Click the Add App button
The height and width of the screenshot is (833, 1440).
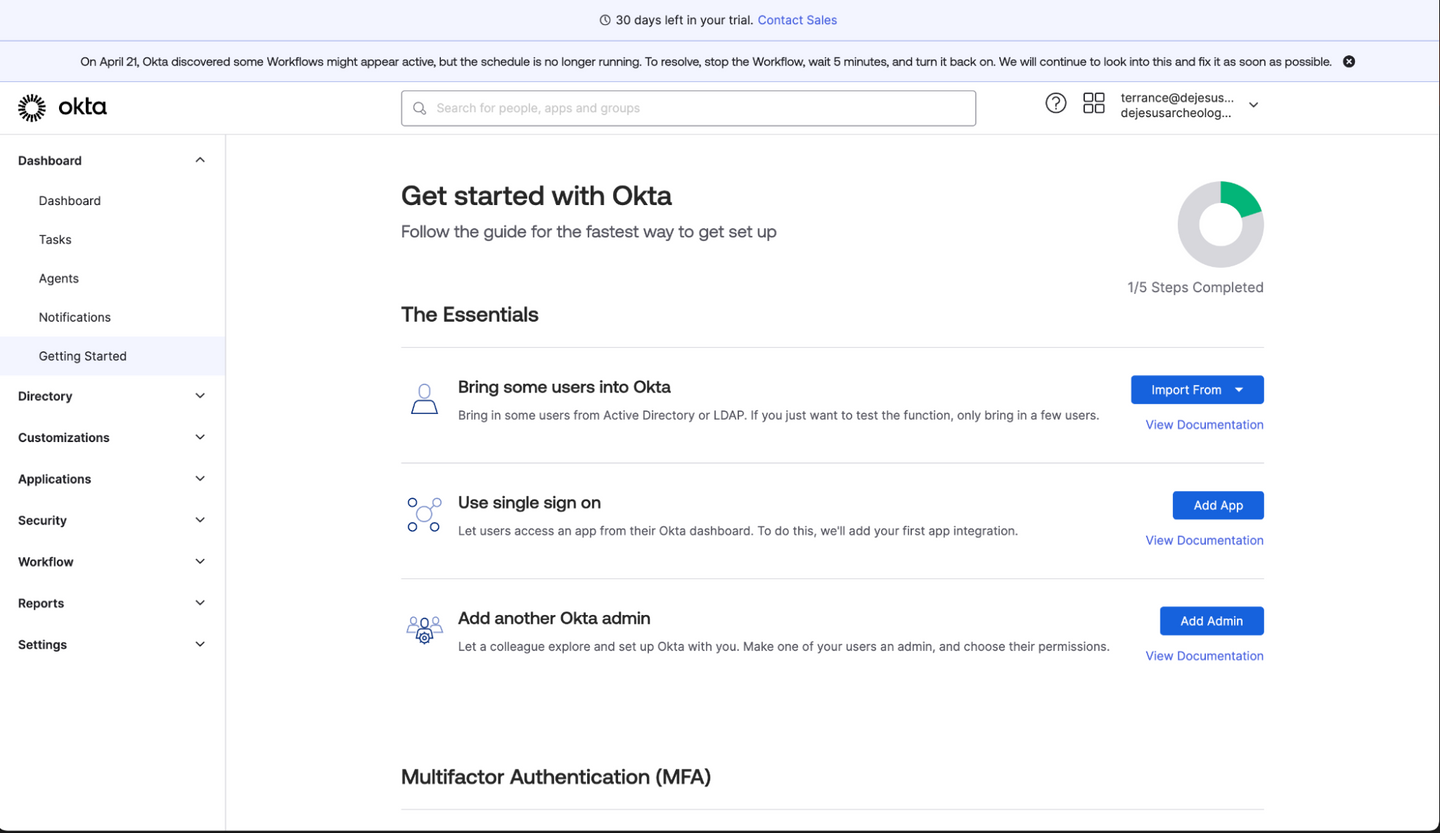point(1217,505)
